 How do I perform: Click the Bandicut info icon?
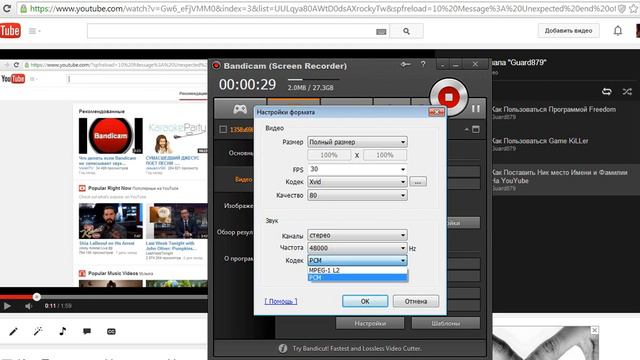pos(282,348)
